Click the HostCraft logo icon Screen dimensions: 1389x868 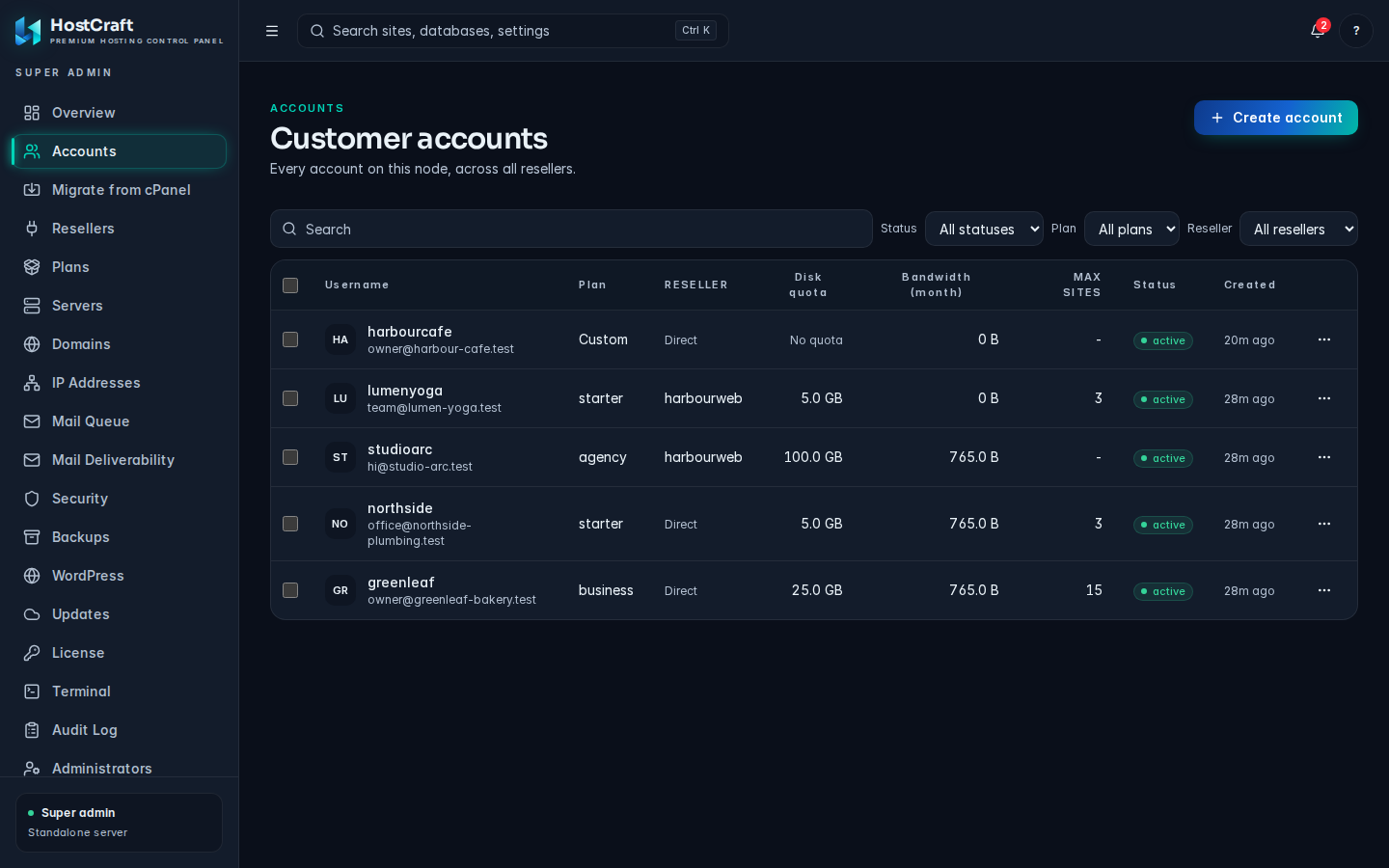[x=28, y=31]
